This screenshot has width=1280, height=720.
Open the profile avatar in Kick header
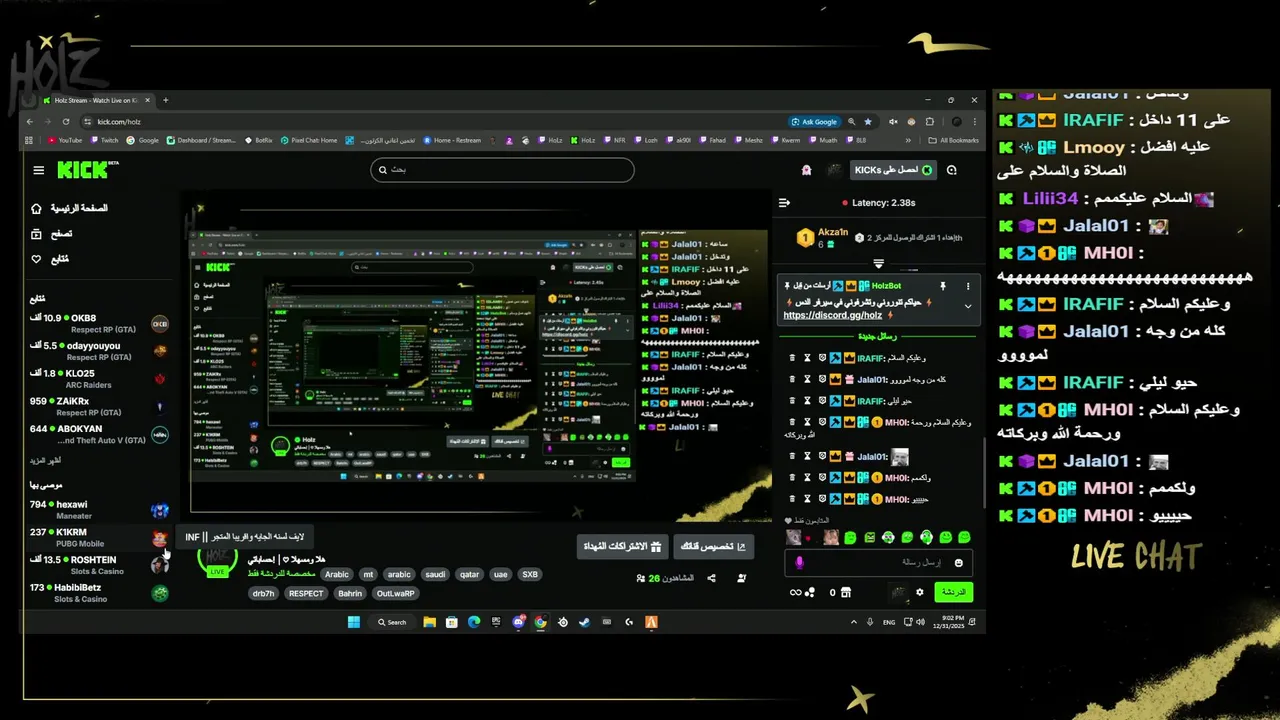(834, 170)
